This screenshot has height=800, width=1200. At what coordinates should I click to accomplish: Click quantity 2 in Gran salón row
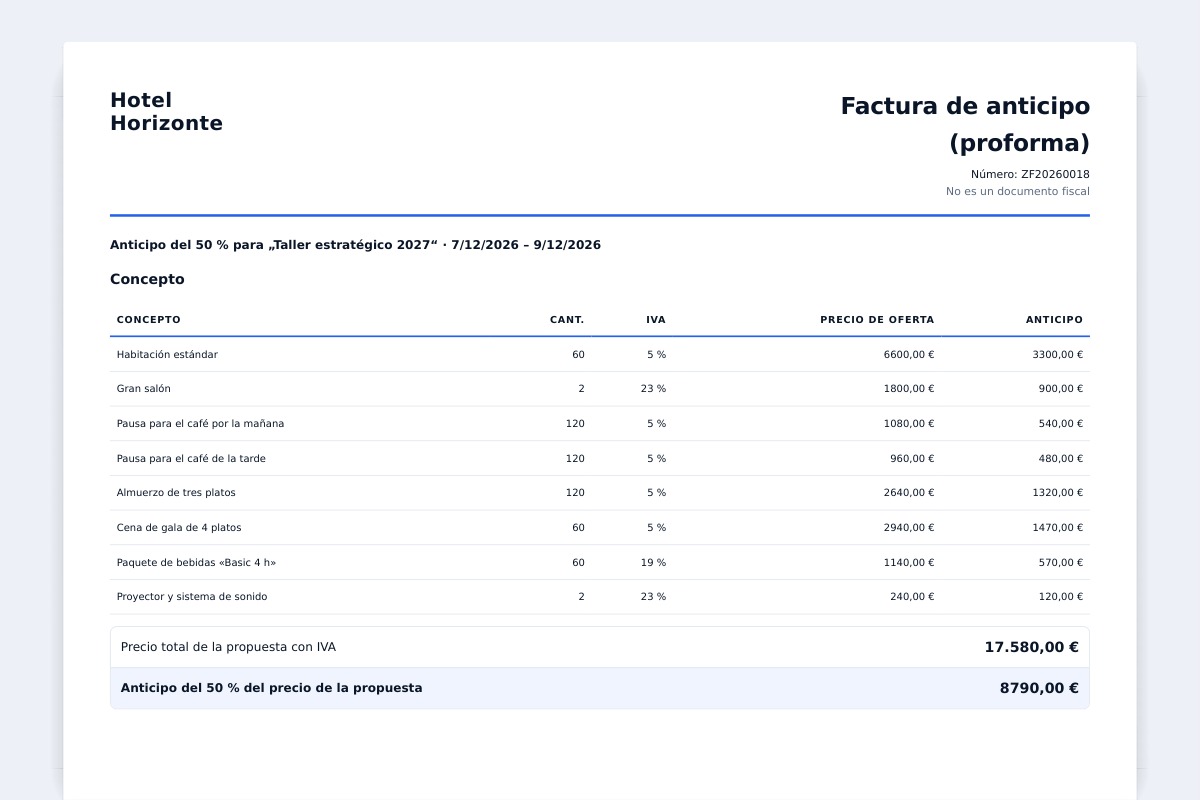(581, 389)
